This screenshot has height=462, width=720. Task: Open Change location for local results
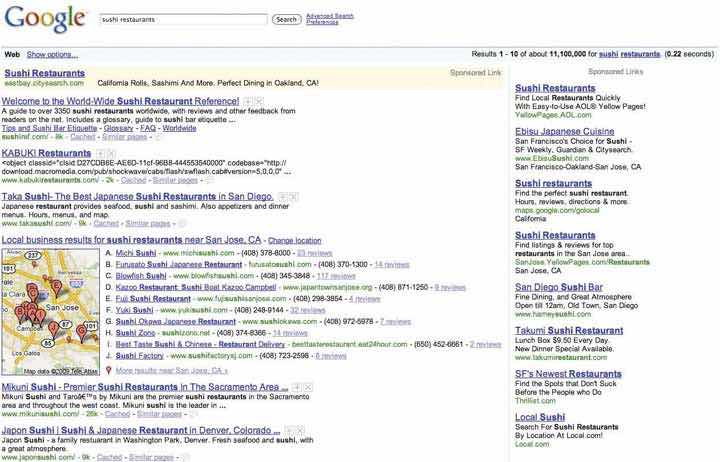coord(295,241)
